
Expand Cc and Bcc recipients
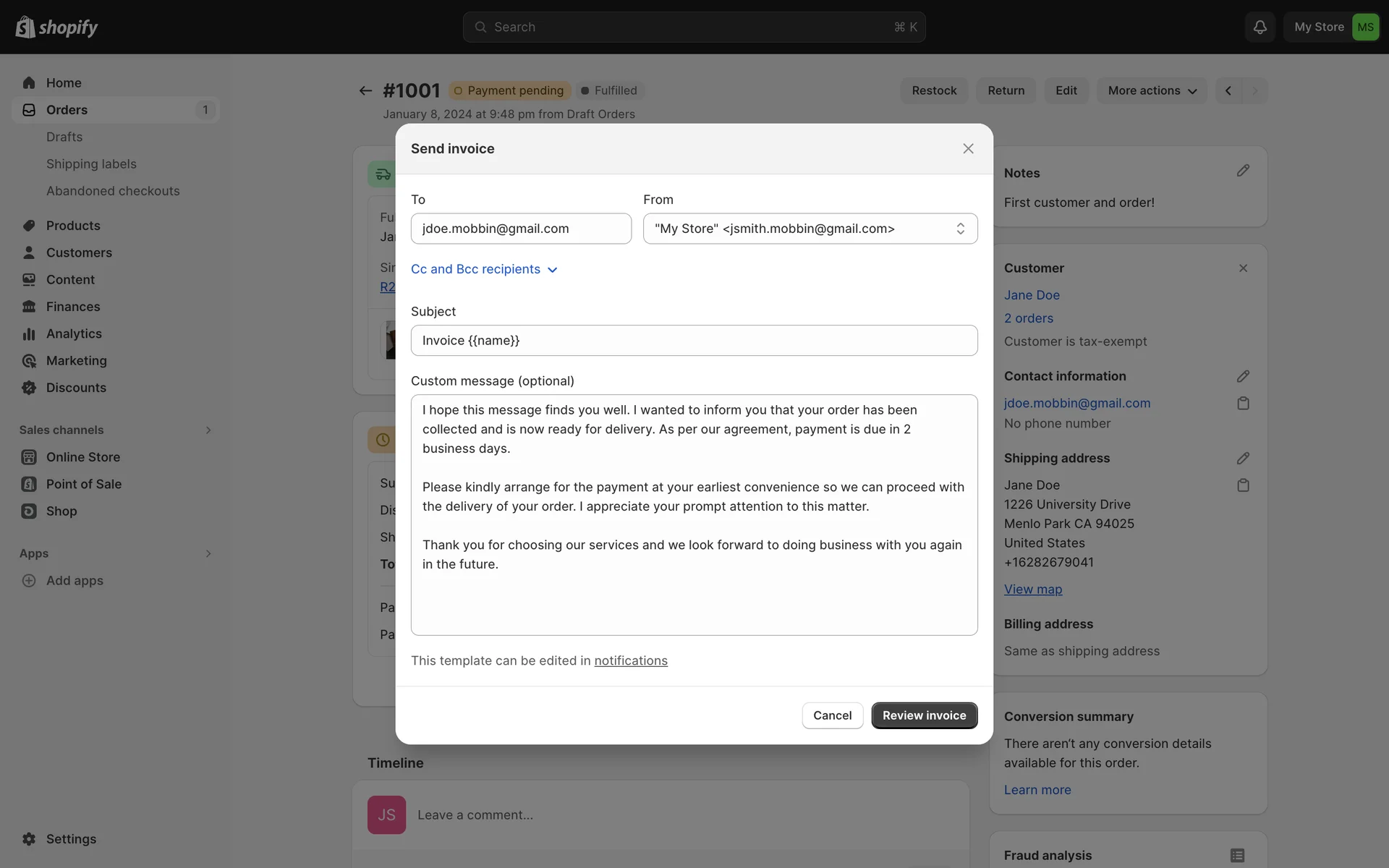point(484,269)
